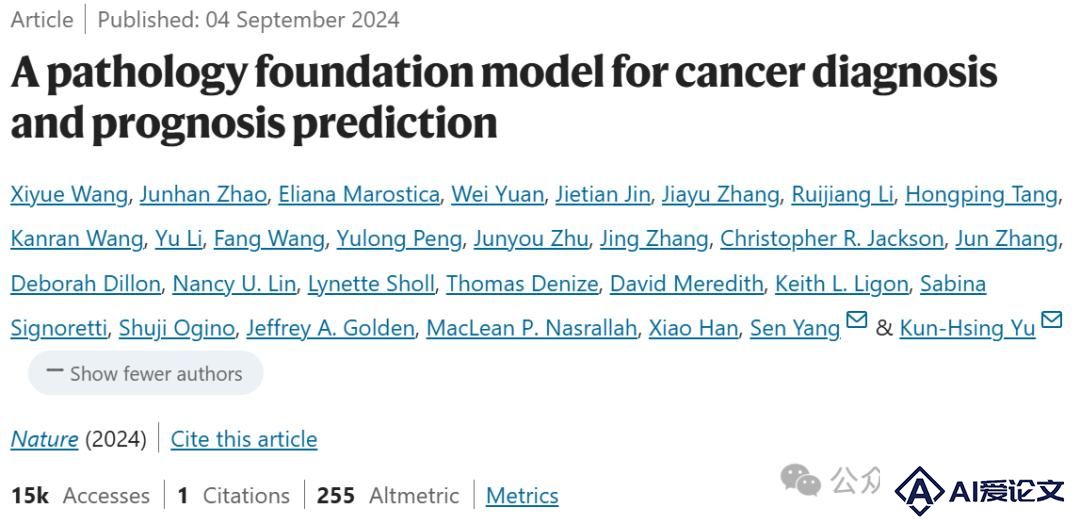The width and height of the screenshot is (1080, 524).
Task: Select author Keith L. Ligon
Action: [842, 284]
